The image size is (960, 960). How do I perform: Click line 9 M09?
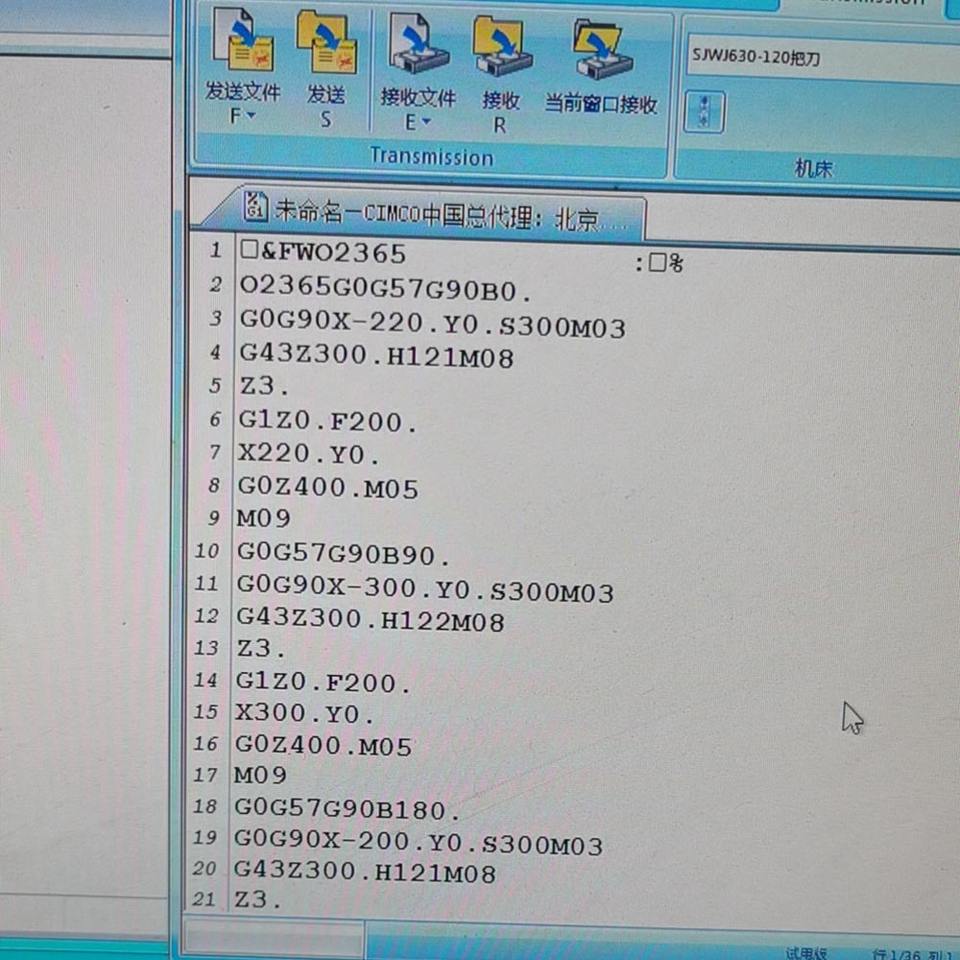pyautogui.click(x=264, y=519)
